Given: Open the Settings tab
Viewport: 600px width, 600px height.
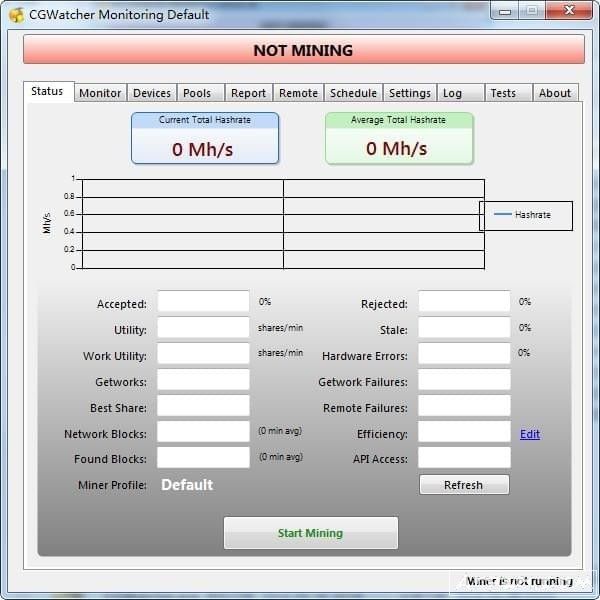Looking at the screenshot, I should pyautogui.click(x=410, y=93).
